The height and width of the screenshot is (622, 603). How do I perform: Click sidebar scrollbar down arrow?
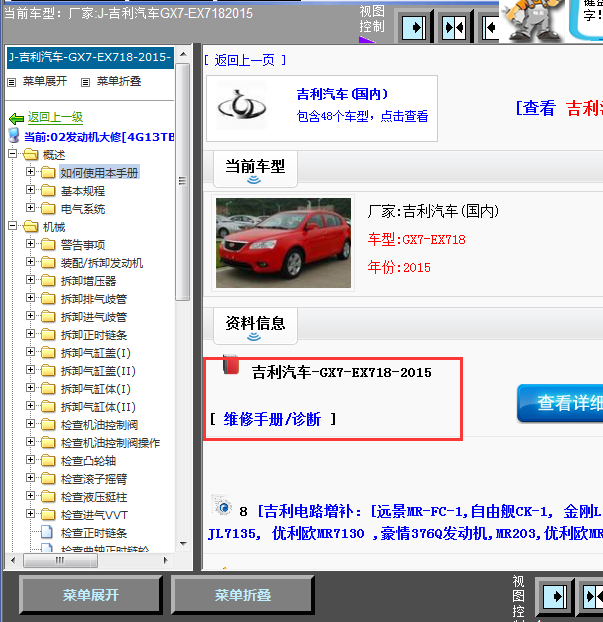(183, 543)
